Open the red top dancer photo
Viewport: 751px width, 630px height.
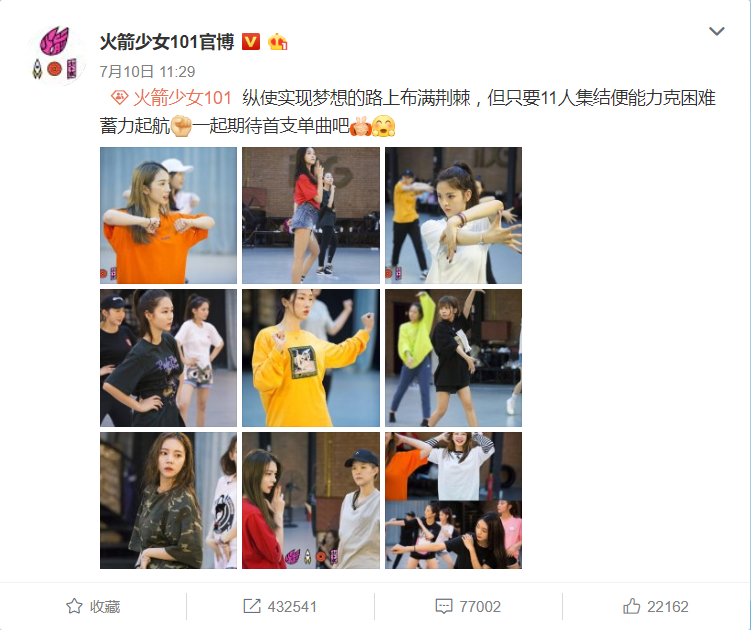pos(311,216)
